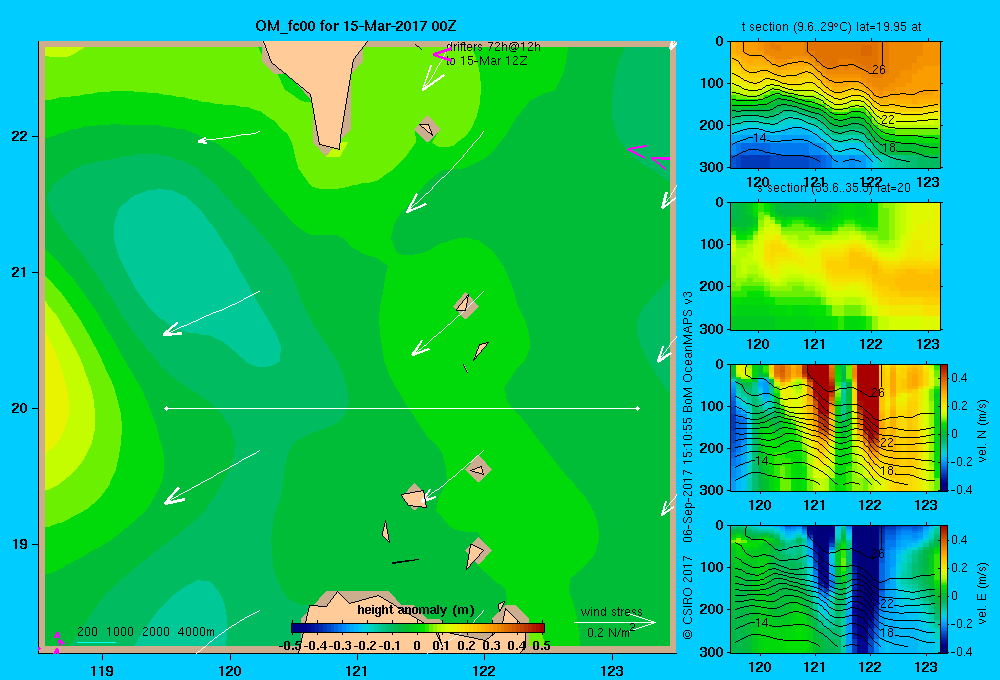Select the 'height anomaly (m)' legend title
Image resolution: width=1000 pixels, height=680 pixels.
[416, 610]
